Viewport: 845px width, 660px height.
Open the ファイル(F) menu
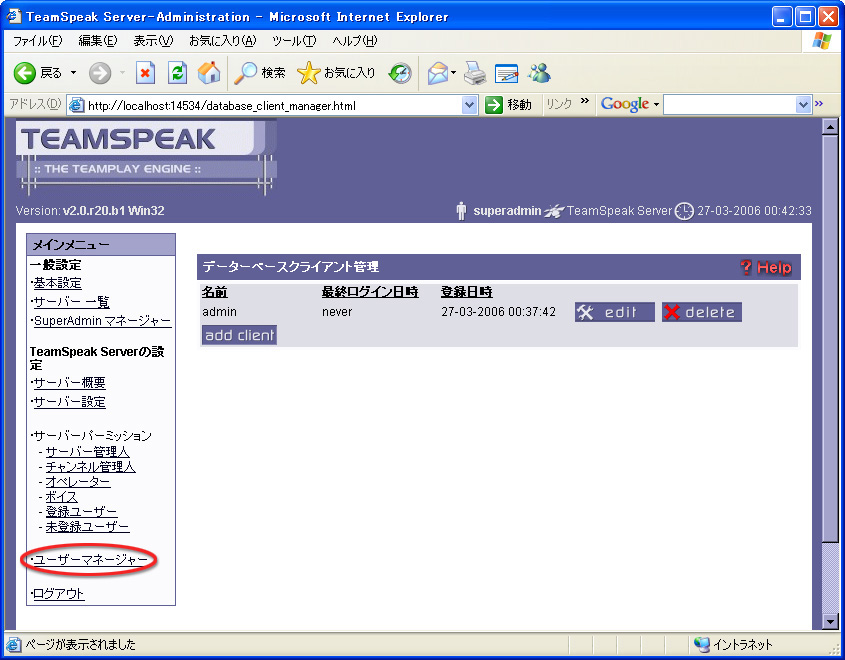[x=38, y=41]
